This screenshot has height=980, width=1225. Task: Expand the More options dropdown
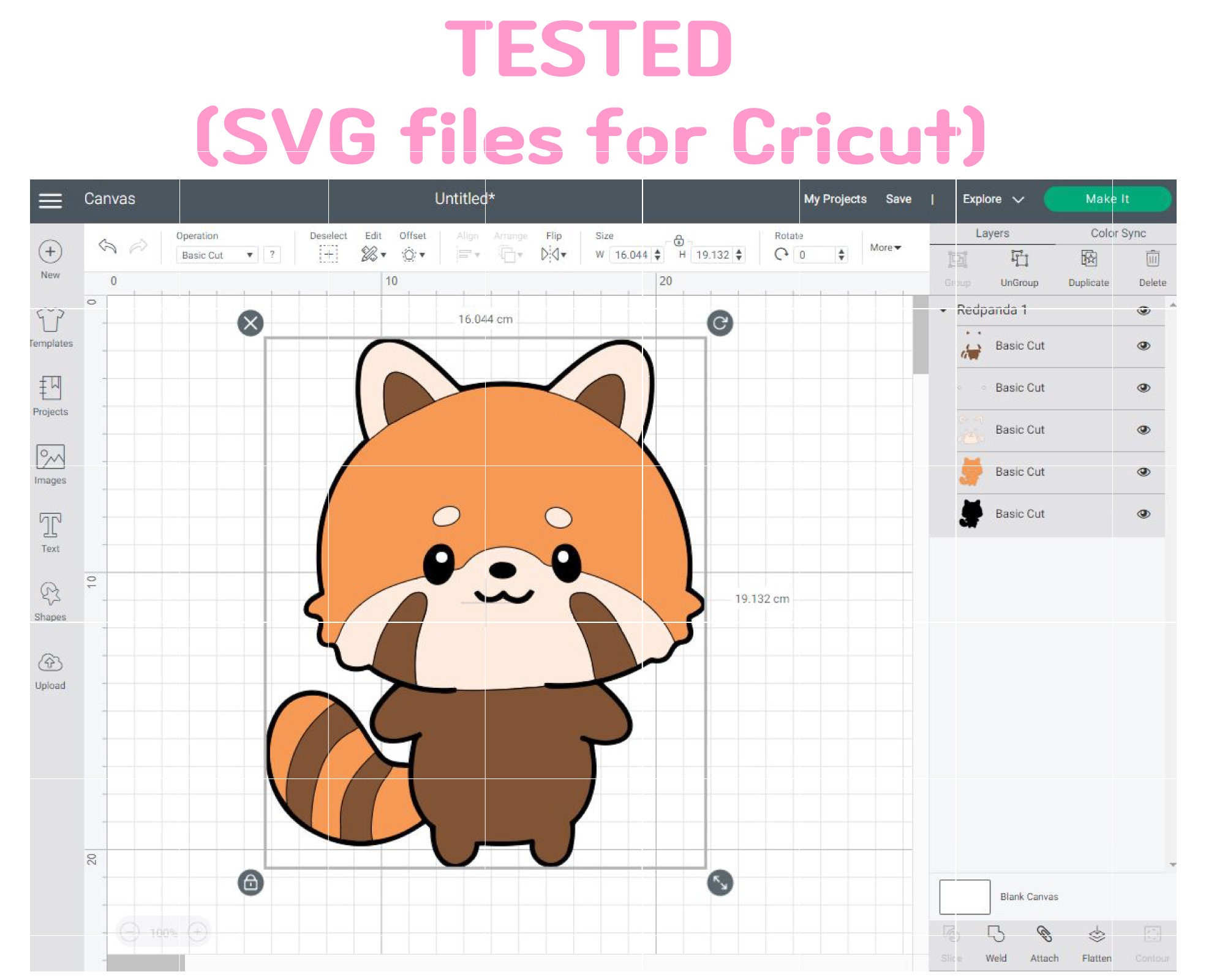(884, 247)
